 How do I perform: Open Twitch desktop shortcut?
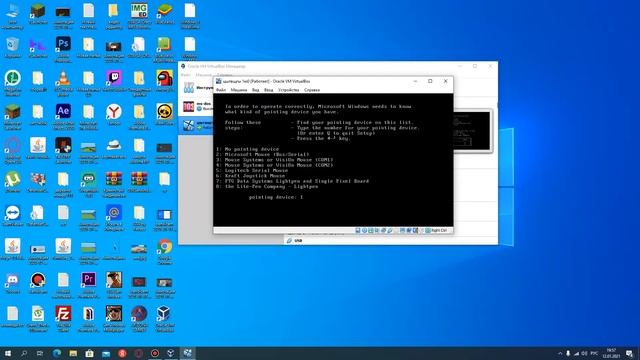coord(114,81)
